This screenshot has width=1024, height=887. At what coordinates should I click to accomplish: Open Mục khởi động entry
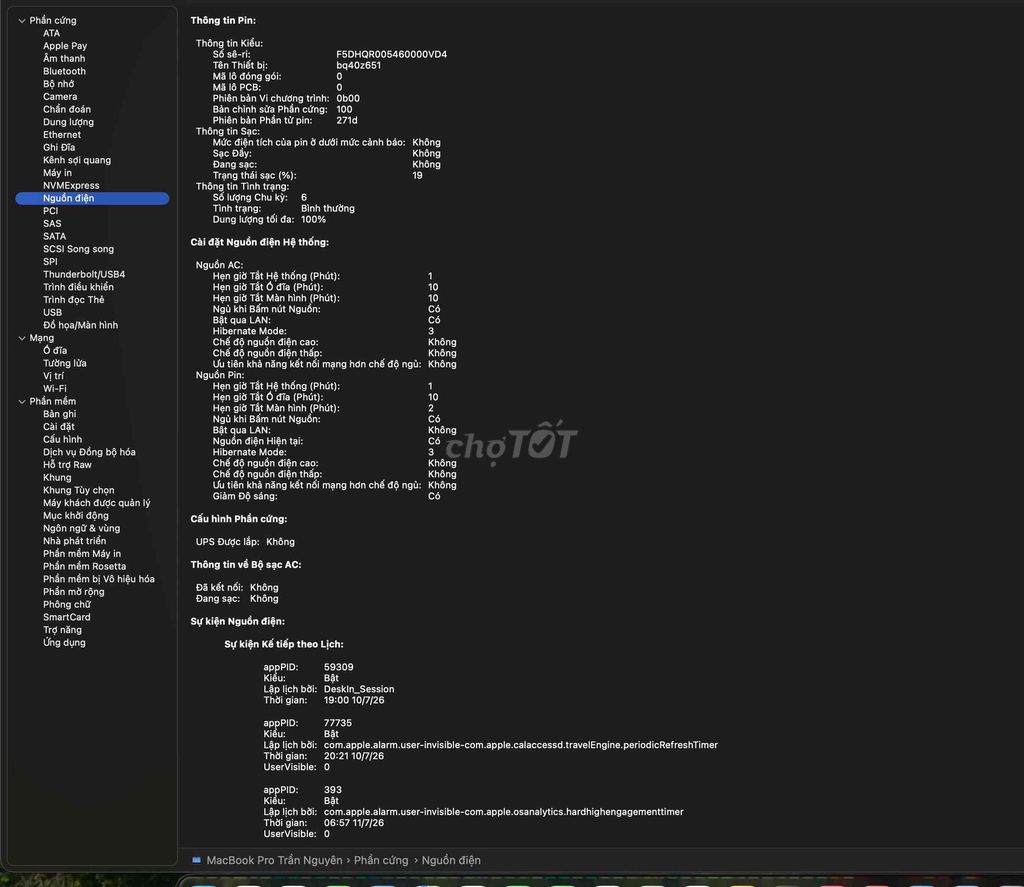click(76, 515)
